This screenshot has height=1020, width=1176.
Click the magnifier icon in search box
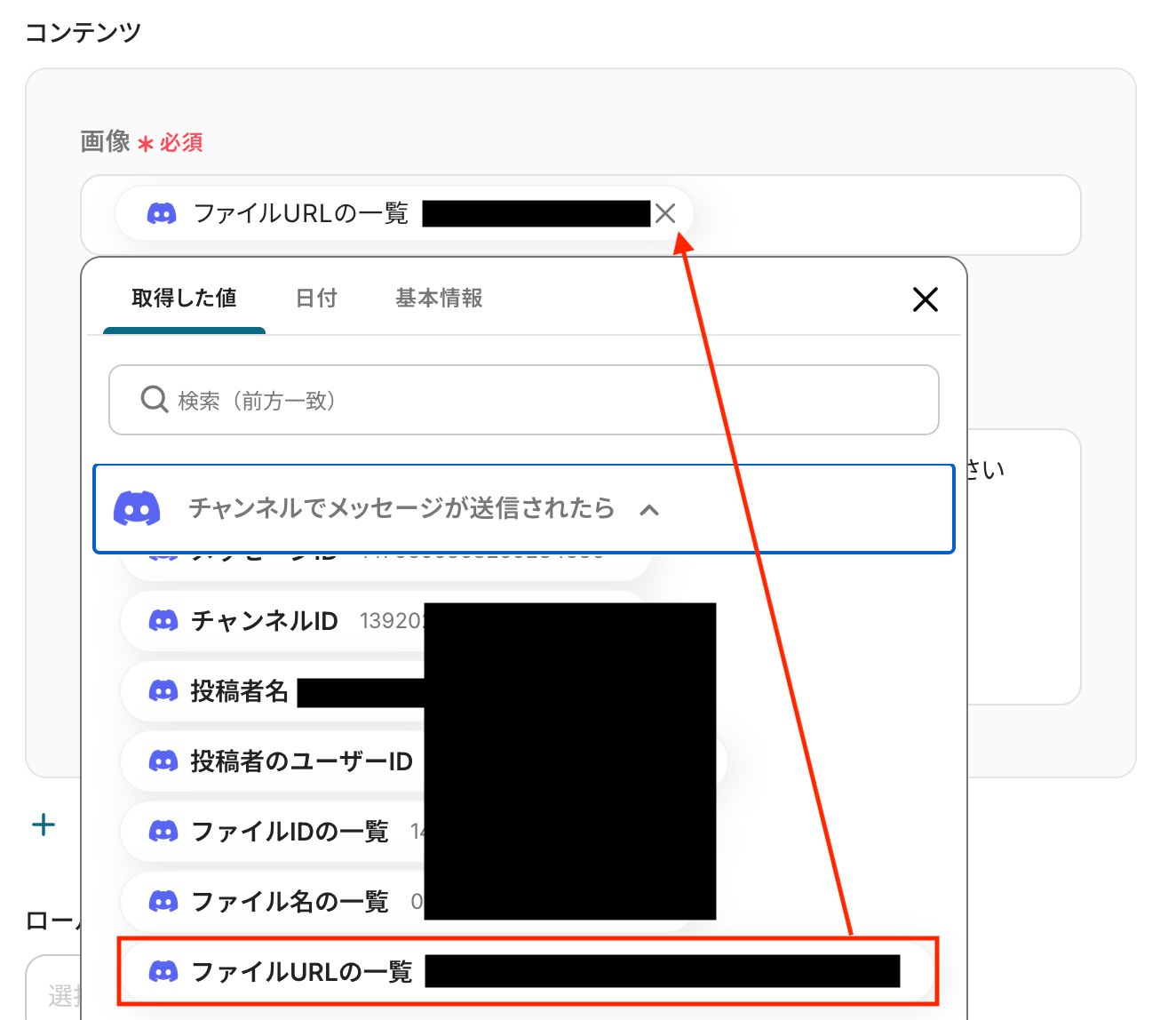[x=155, y=400]
